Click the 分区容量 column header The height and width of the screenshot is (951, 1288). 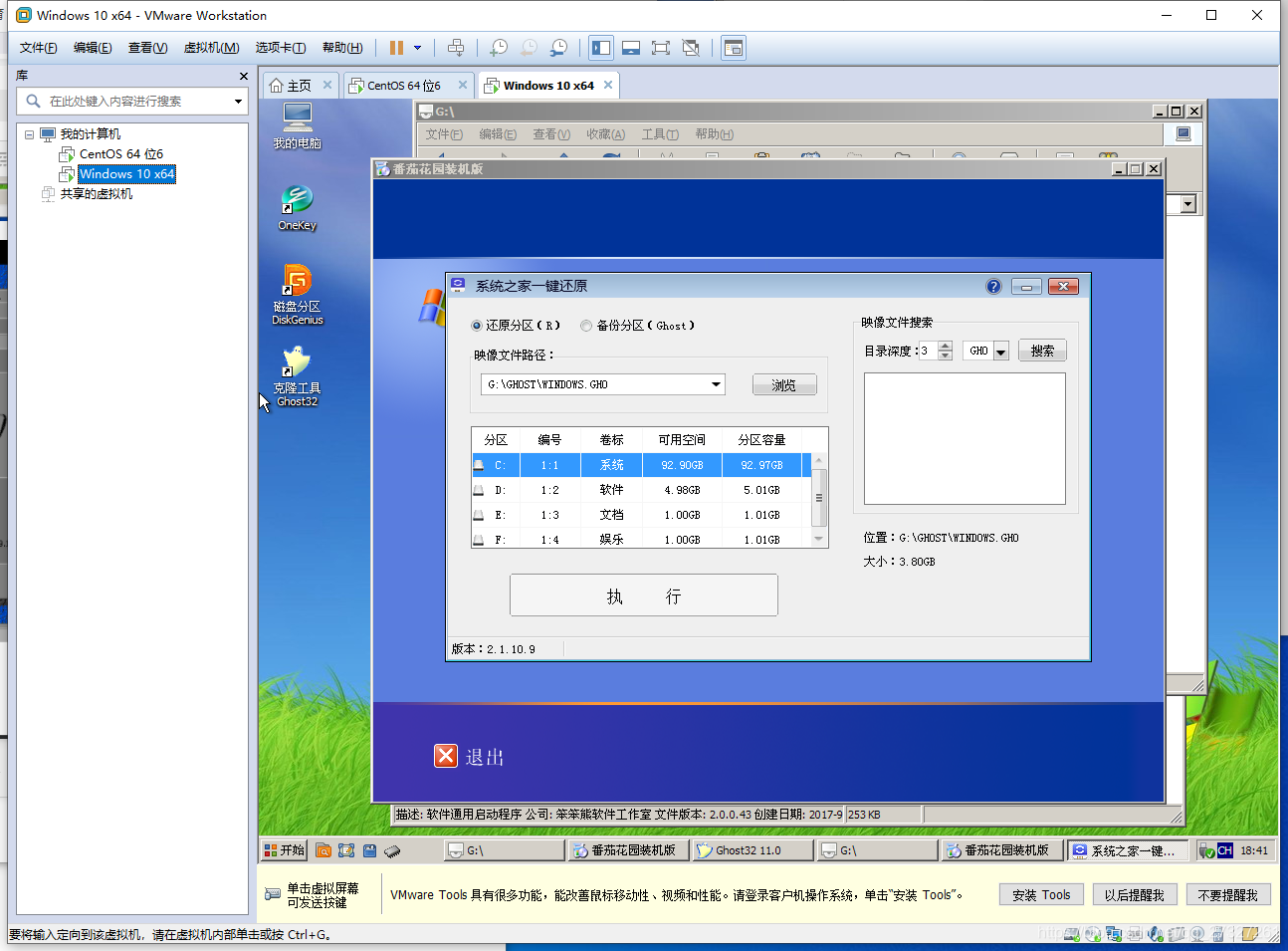pyautogui.click(x=761, y=440)
